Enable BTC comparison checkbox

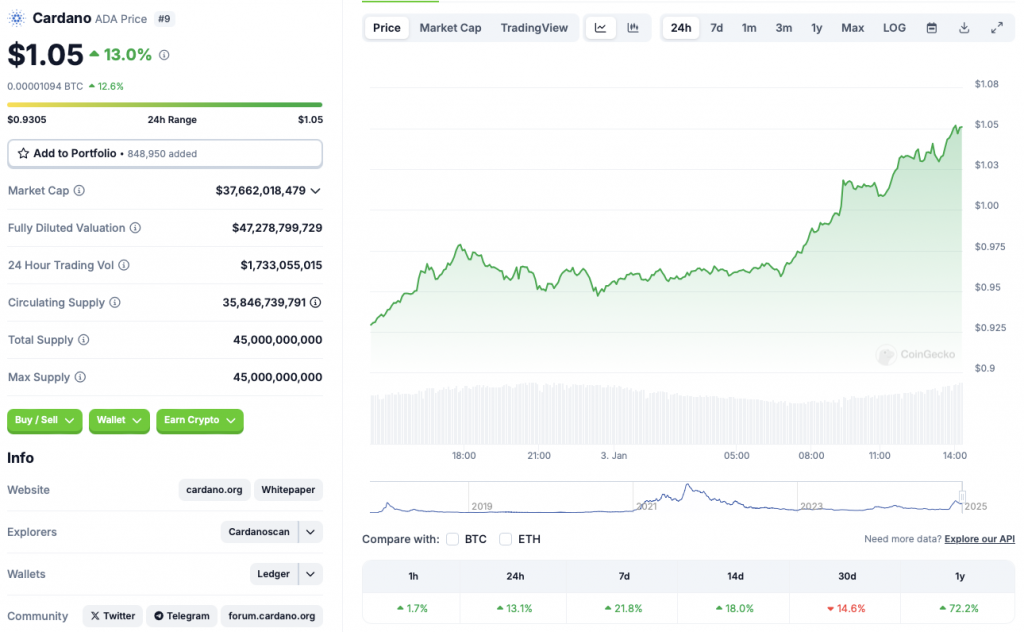click(453, 539)
